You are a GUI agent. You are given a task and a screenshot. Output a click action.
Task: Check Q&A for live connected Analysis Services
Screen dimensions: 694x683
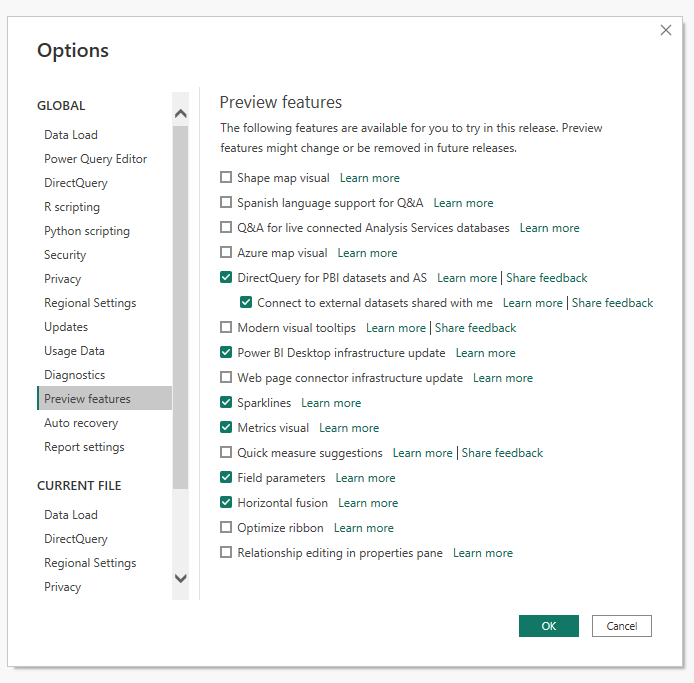click(226, 228)
